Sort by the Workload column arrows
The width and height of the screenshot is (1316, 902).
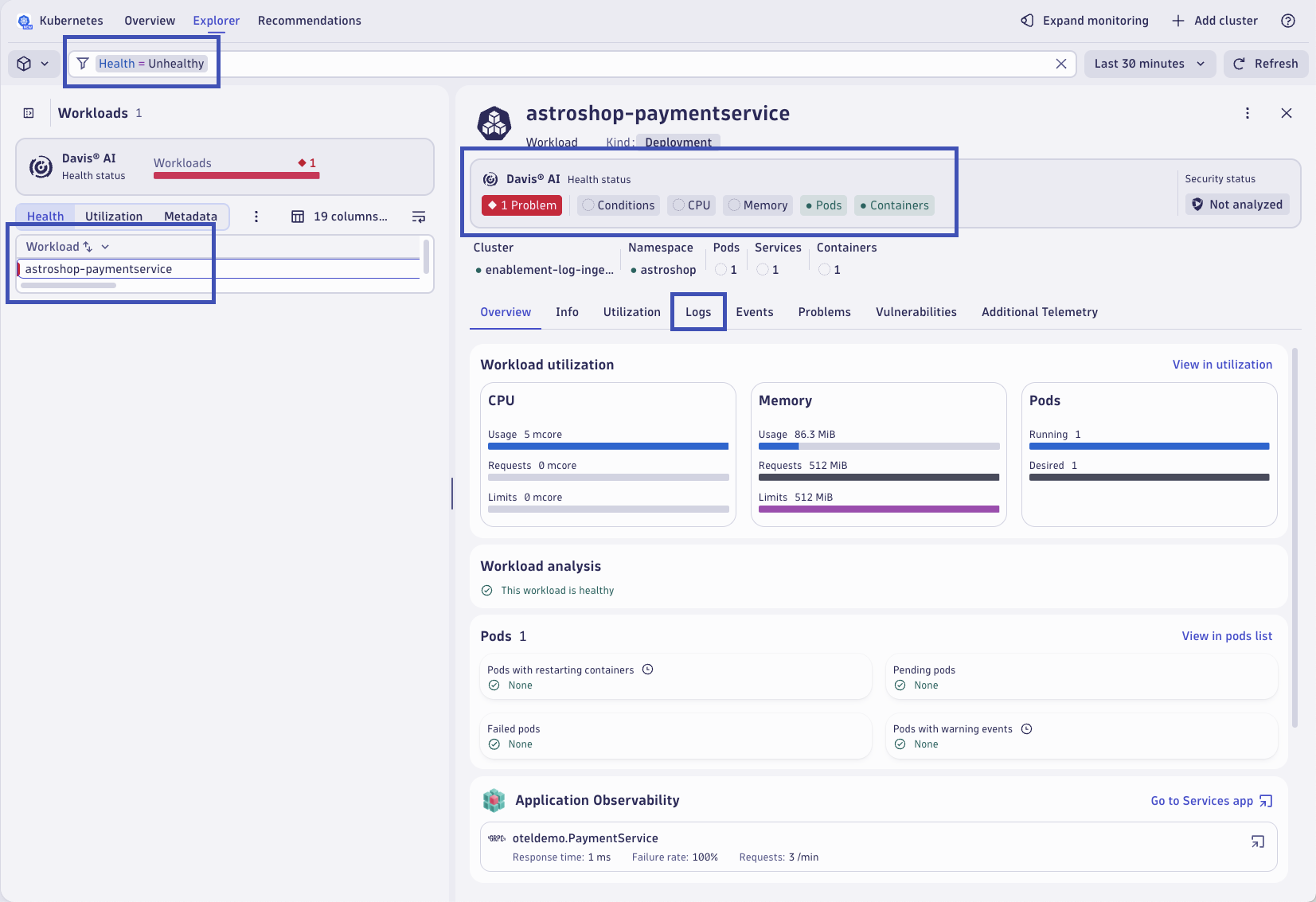(88, 247)
